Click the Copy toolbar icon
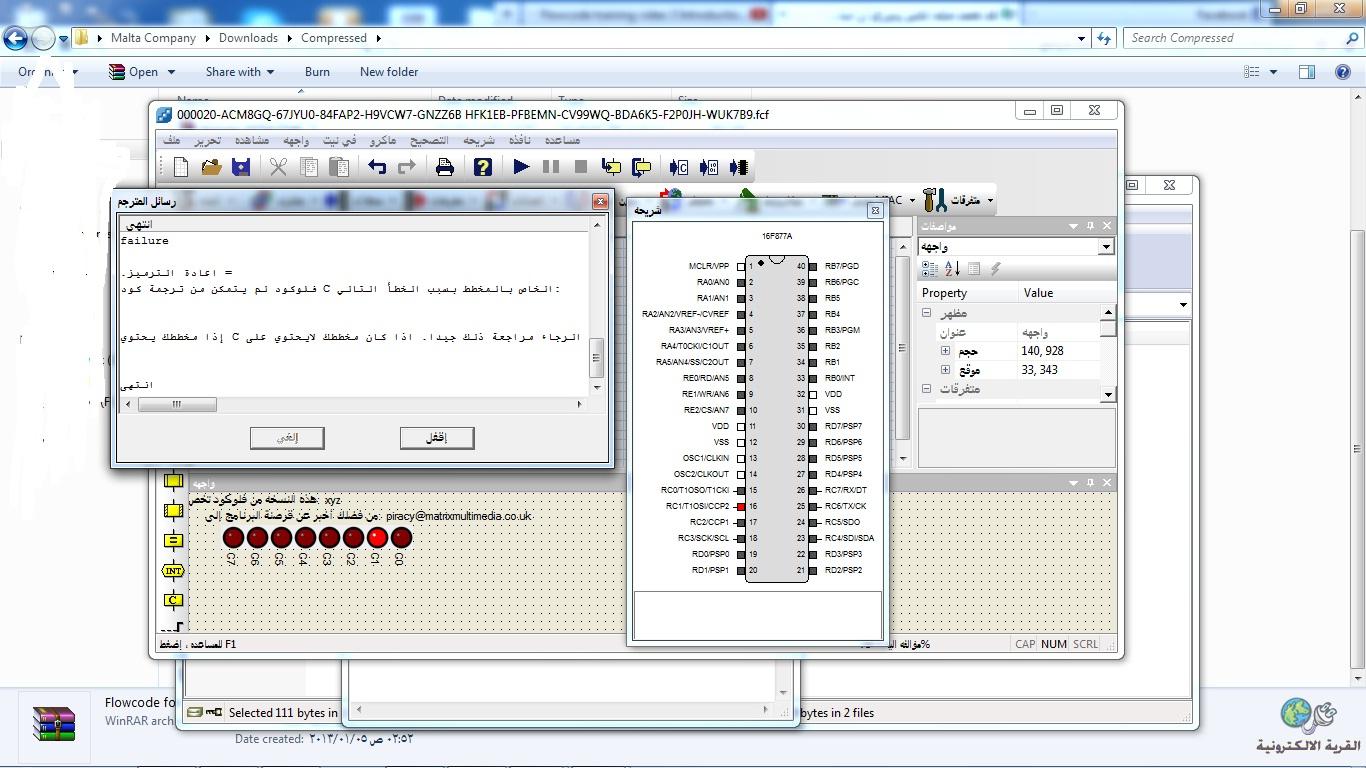Image resolution: width=1366 pixels, height=768 pixels. click(x=309, y=167)
